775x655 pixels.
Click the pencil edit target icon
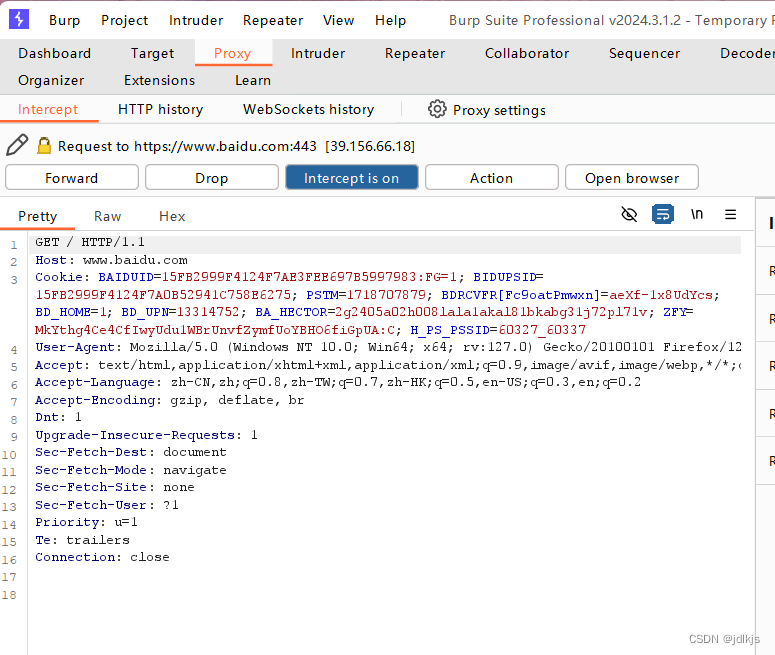[17, 145]
